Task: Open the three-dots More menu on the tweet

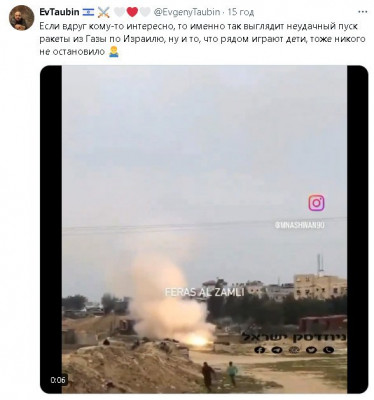Action: click(x=362, y=12)
